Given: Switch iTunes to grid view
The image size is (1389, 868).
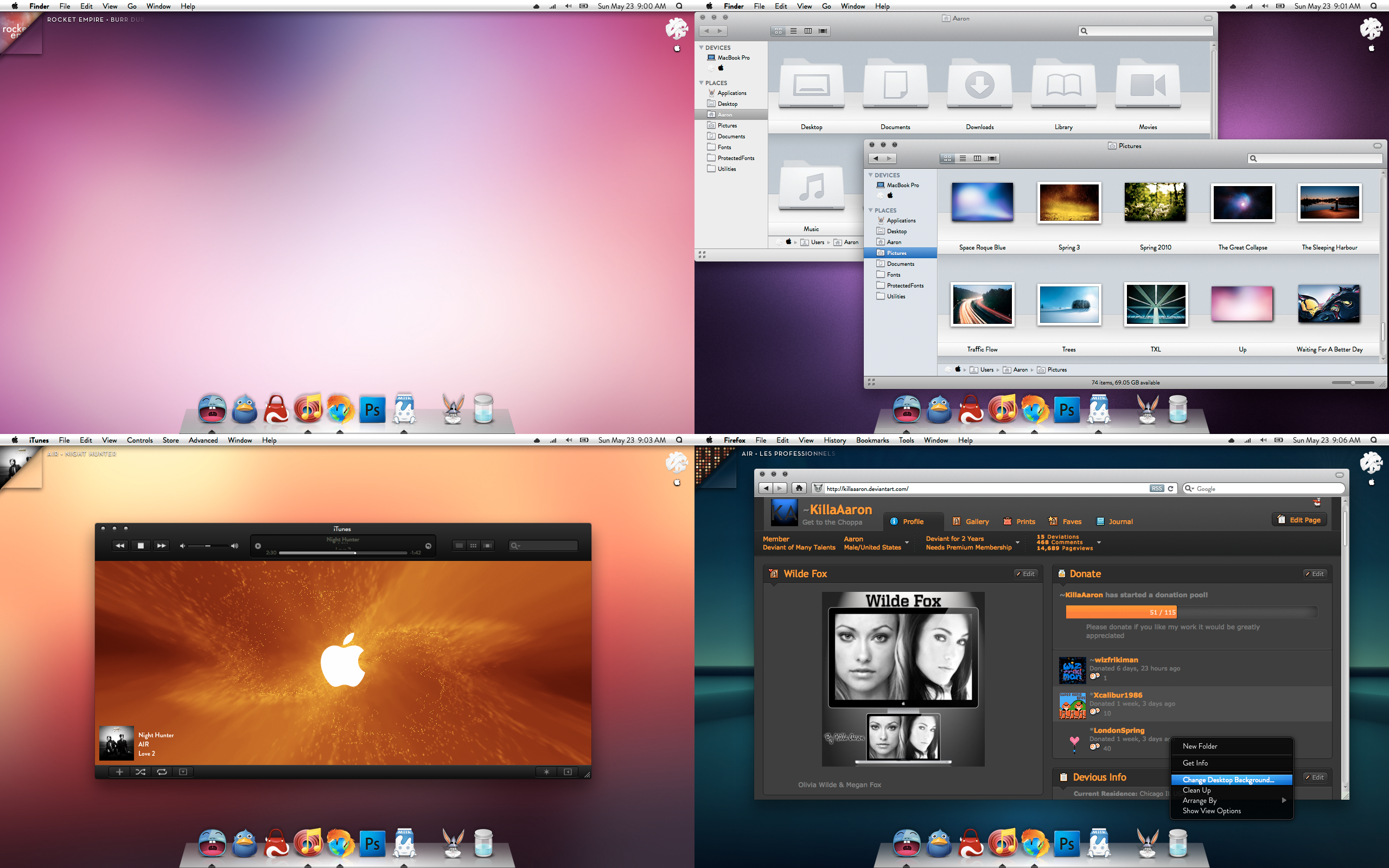Looking at the screenshot, I should point(474,545).
